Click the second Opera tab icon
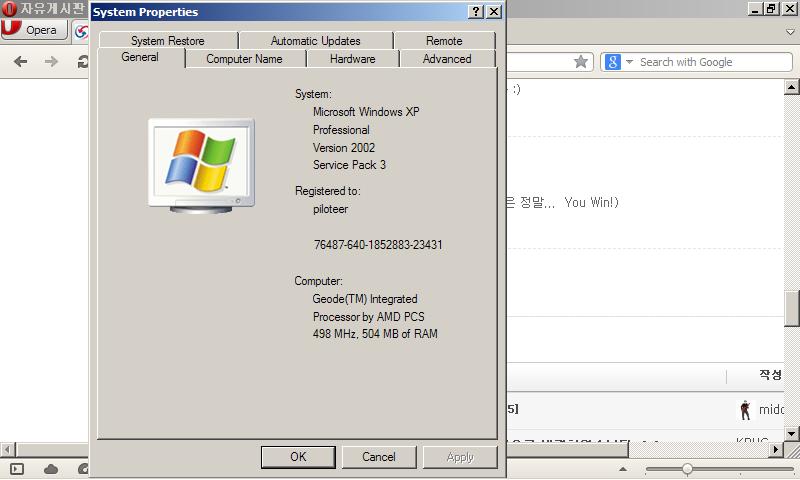This screenshot has height=480, width=800. click(x=81, y=31)
